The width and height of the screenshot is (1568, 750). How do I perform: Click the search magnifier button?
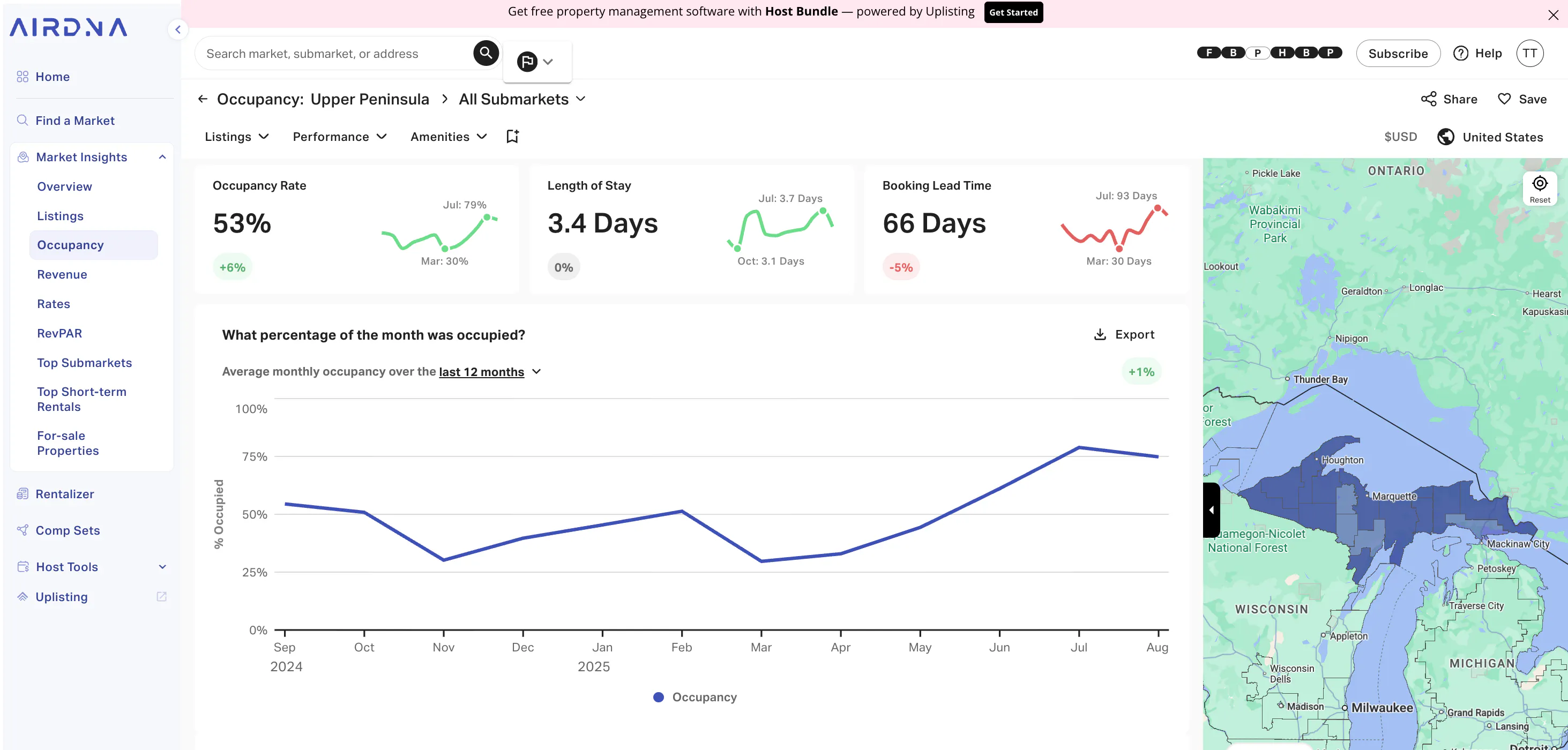click(486, 53)
